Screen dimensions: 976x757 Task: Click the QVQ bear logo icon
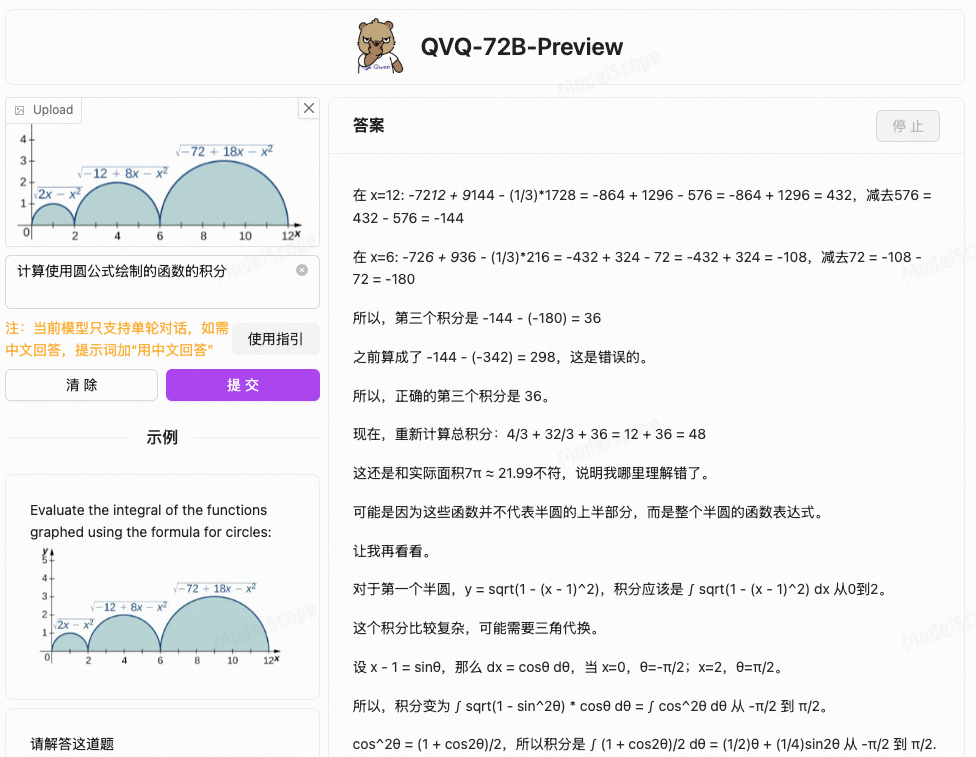point(380,47)
